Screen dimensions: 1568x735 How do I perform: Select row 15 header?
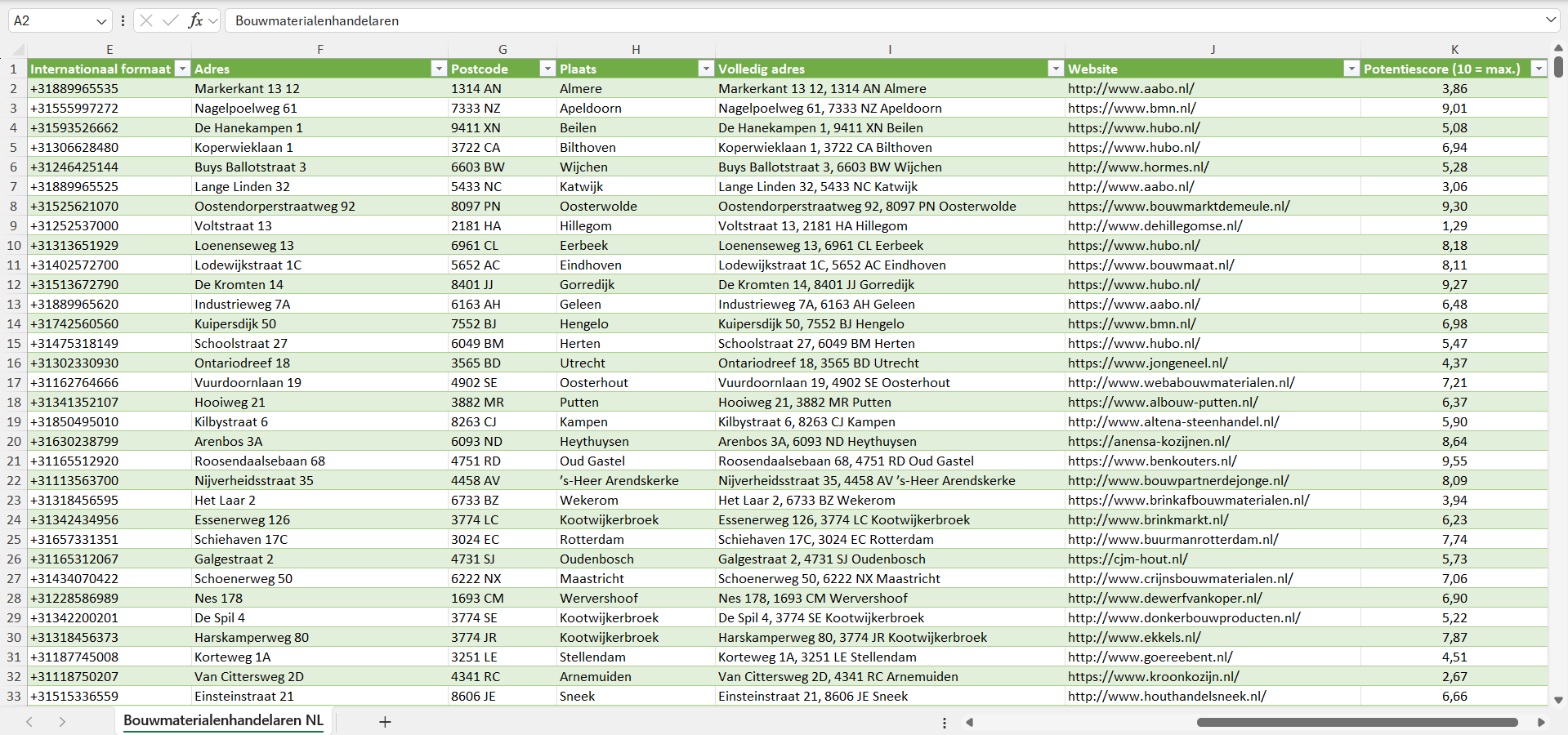tap(14, 344)
